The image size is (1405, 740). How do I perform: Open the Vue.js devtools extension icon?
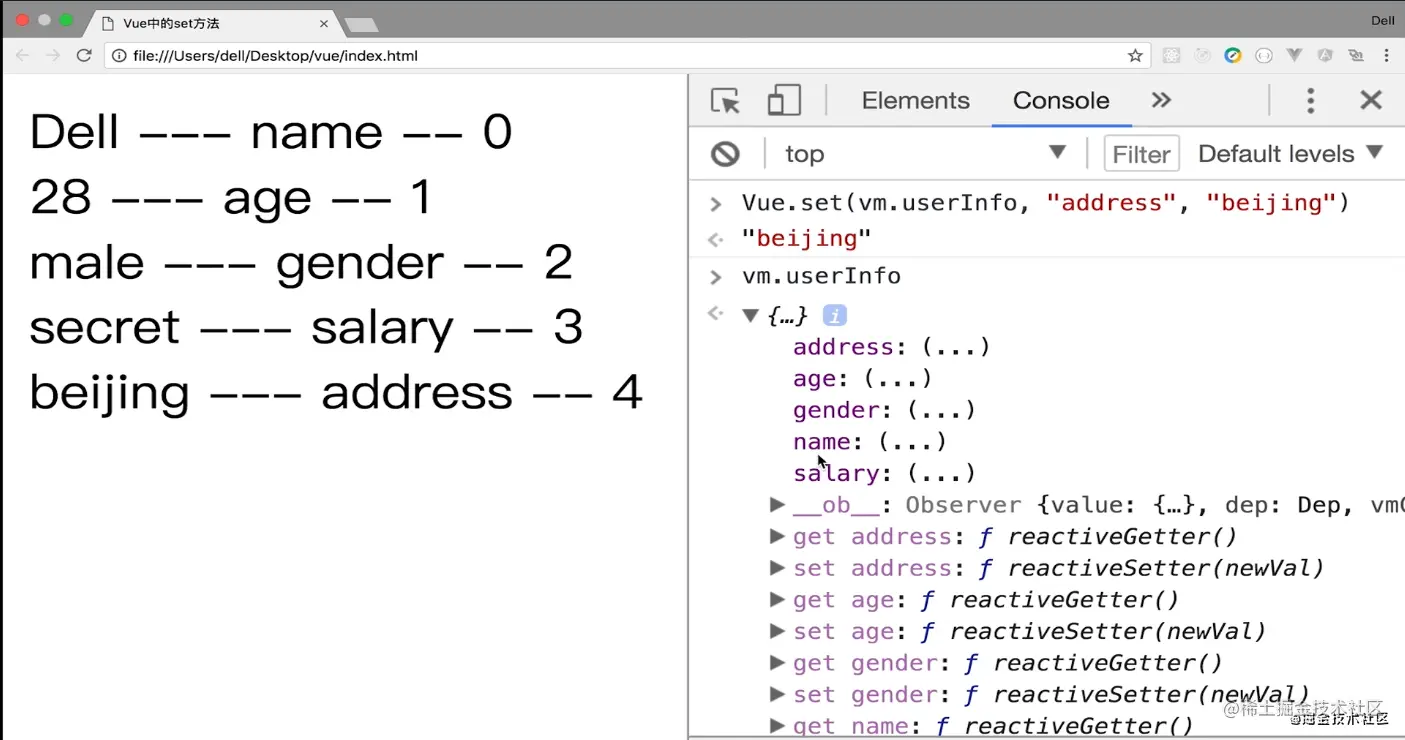point(1294,56)
